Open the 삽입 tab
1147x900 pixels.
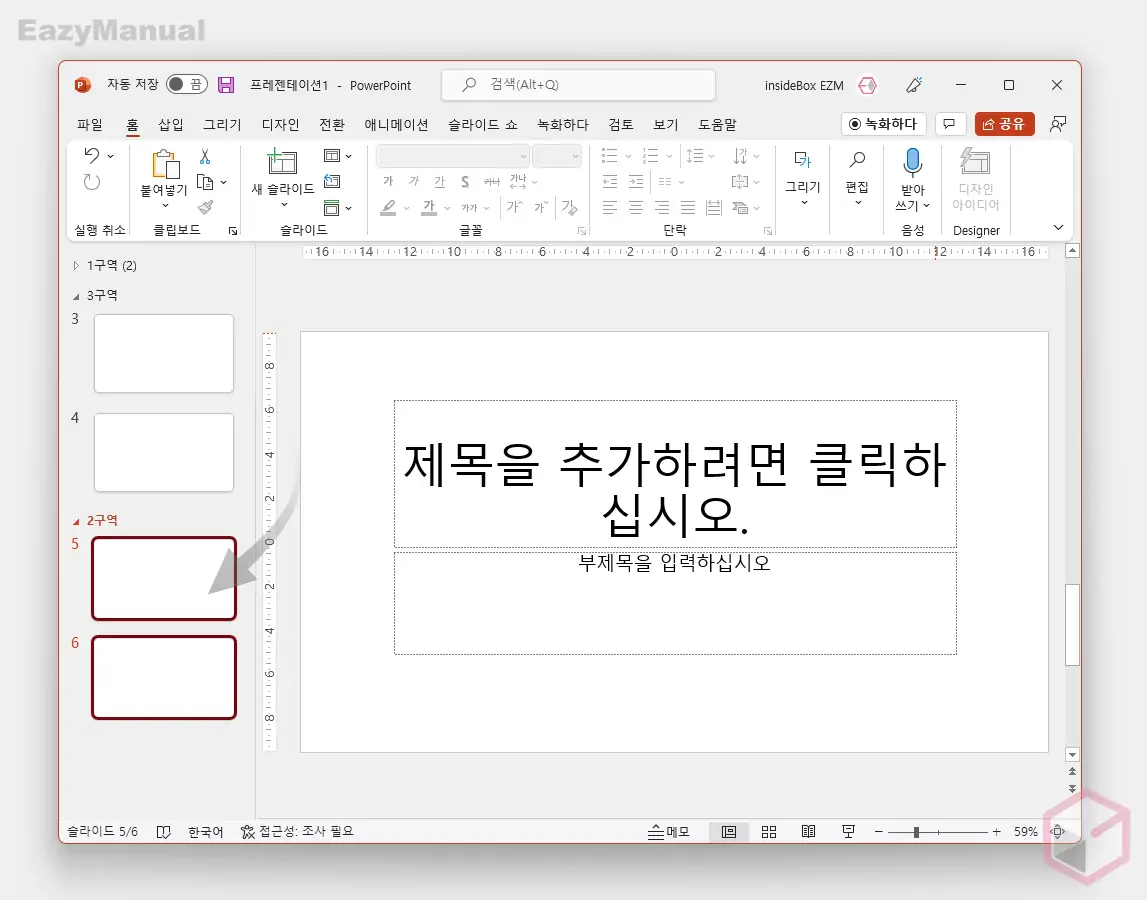(x=170, y=125)
